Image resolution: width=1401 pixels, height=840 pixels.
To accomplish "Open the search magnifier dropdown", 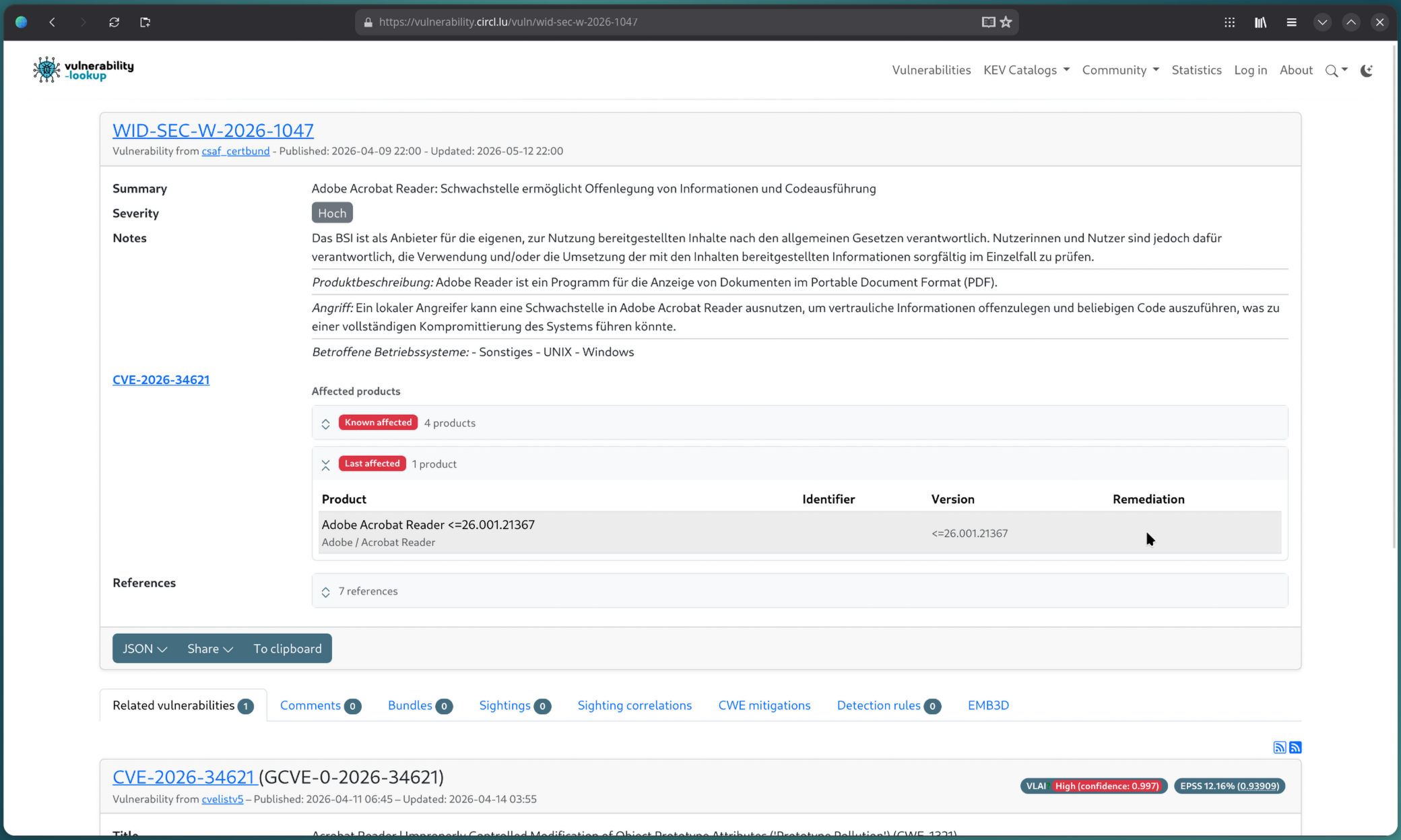I will pyautogui.click(x=1336, y=70).
